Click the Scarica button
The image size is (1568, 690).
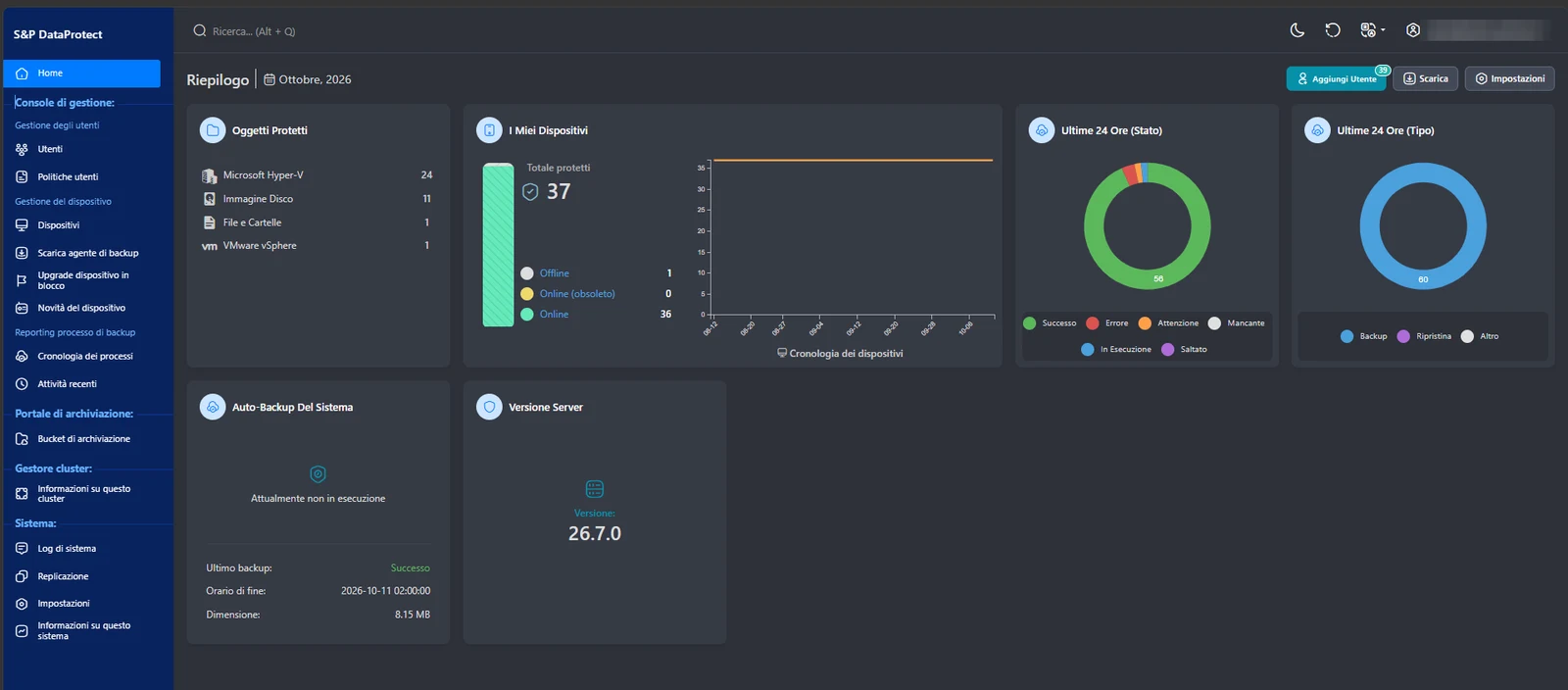(1426, 78)
